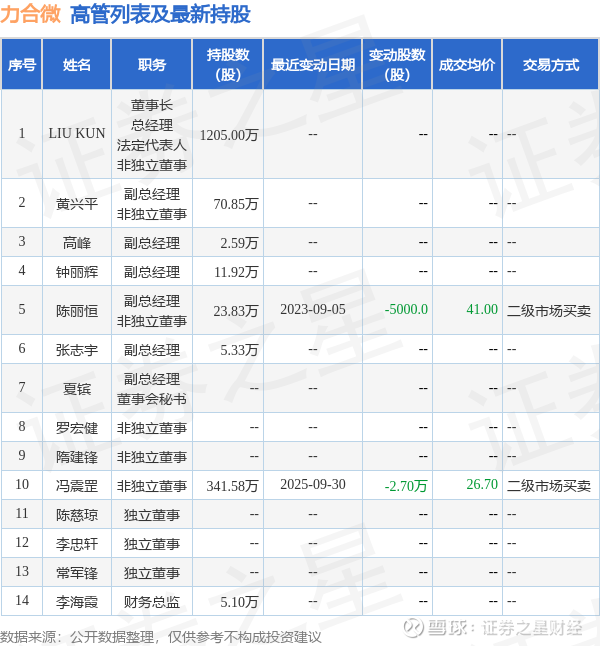Click 二级市场买卖 in 冯震罡 row
The image size is (600, 646).
tap(549, 486)
